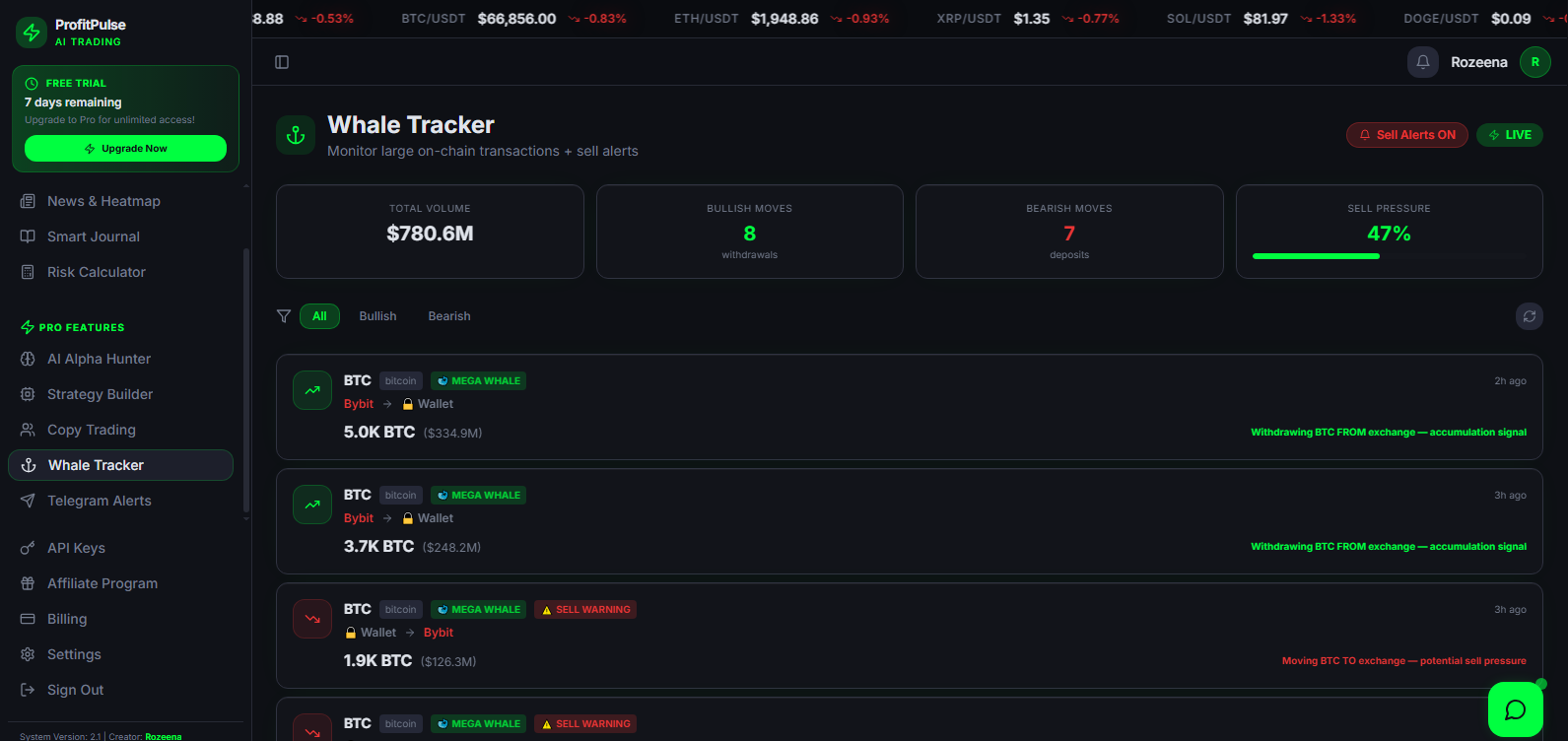Click the API Keys key icon
The width and height of the screenshot is (1568, 741).
[28, 548]
